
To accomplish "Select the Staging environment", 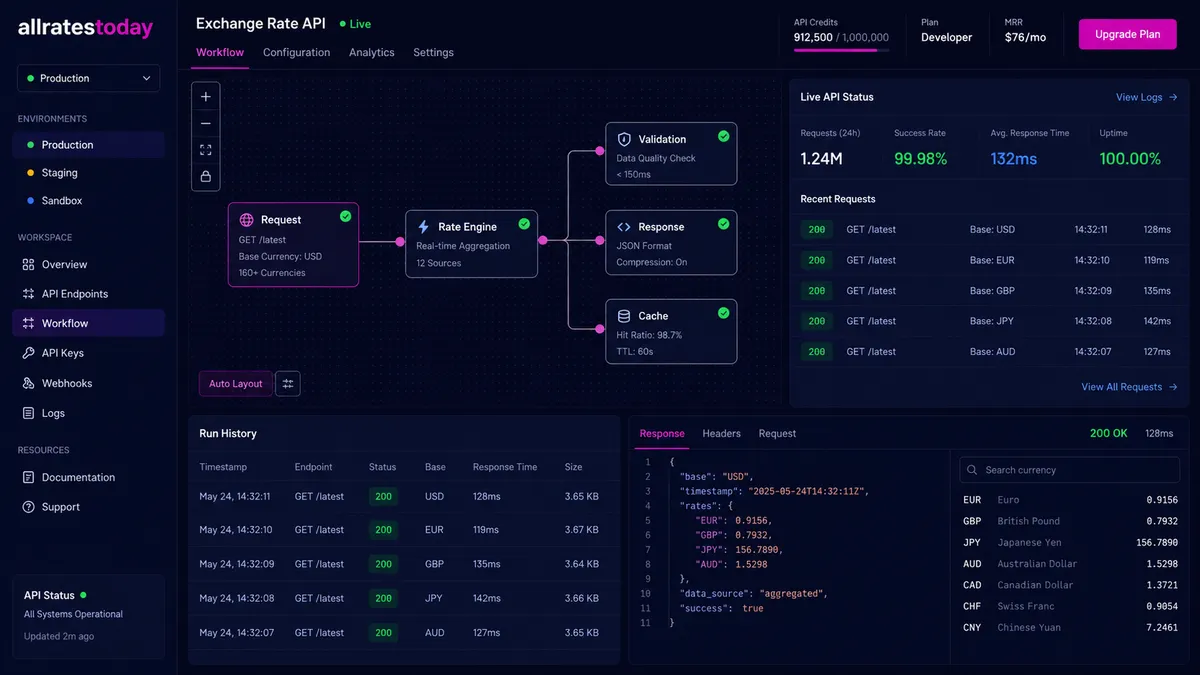I will [89, 173].
